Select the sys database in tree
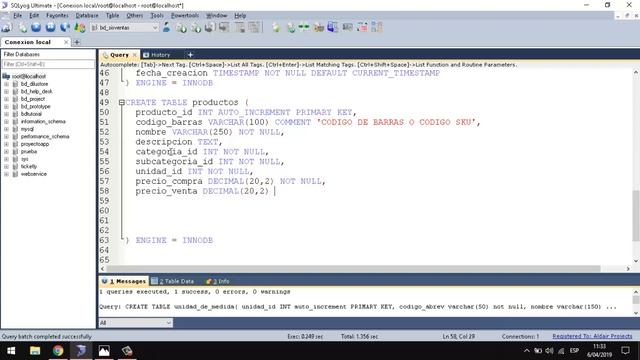The width and height of the screenshot is (640, 360). (x=24, y=159)
